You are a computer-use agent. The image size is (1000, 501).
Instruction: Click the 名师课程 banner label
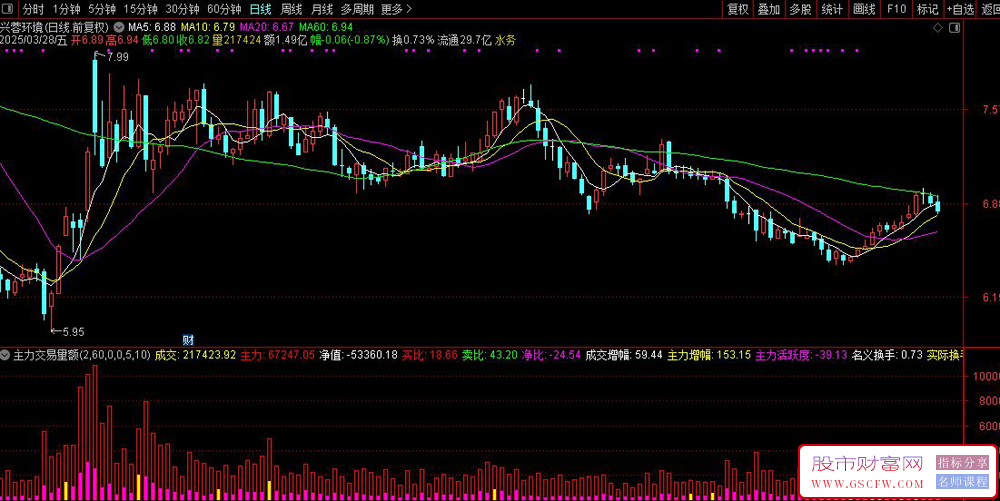(962, 482)
